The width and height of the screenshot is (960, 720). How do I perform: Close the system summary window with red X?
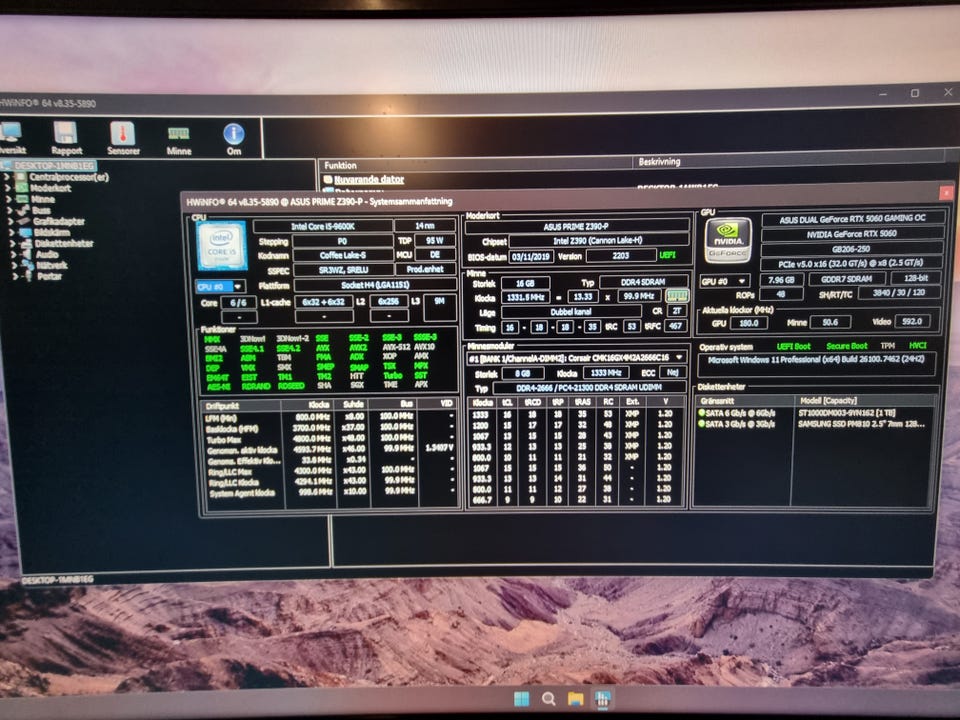click(946, 193)
